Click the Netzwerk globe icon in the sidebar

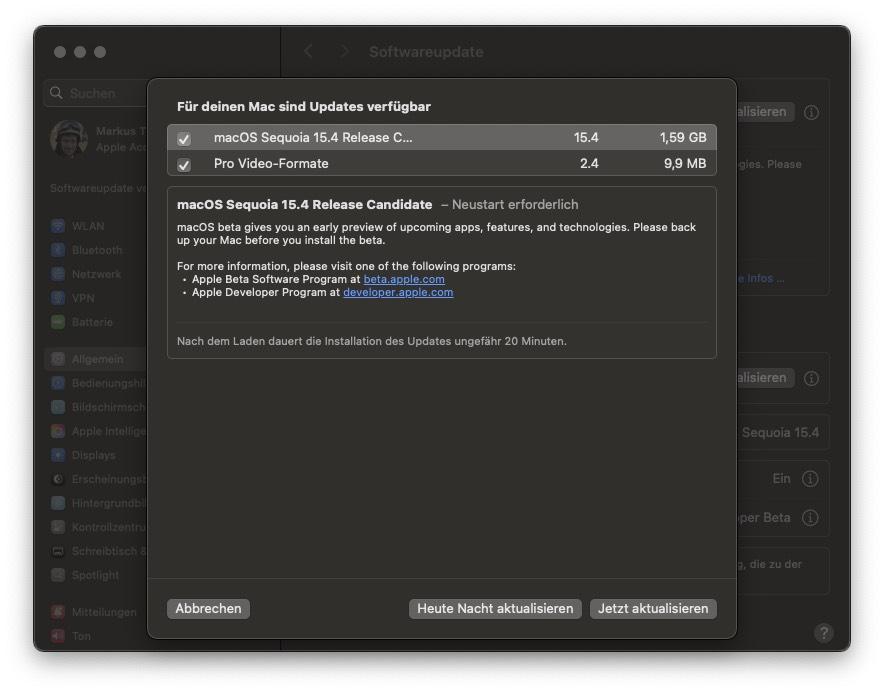(58, 274)
